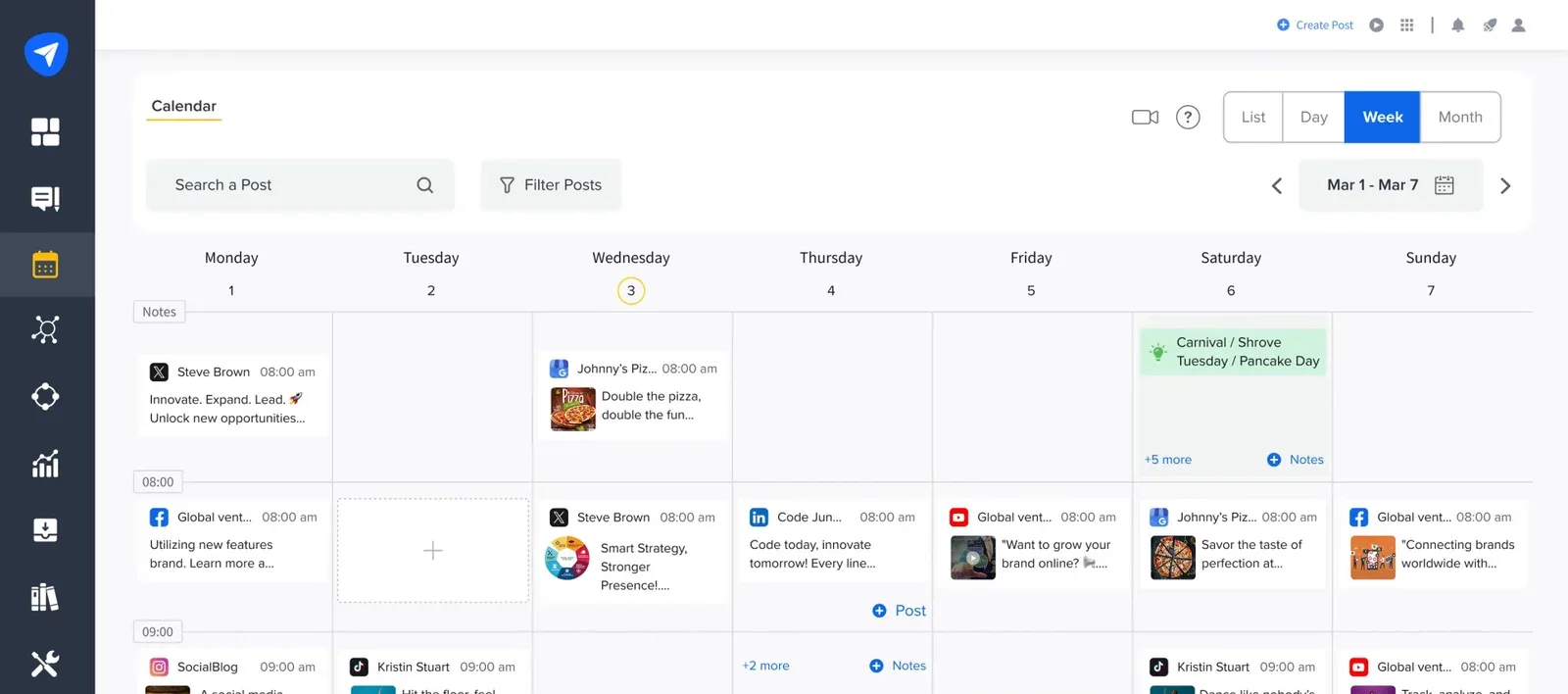Click the 09:00 time row label
Image resolution: width=1568 pixels, height=694 pixels.
click(157, 632)
